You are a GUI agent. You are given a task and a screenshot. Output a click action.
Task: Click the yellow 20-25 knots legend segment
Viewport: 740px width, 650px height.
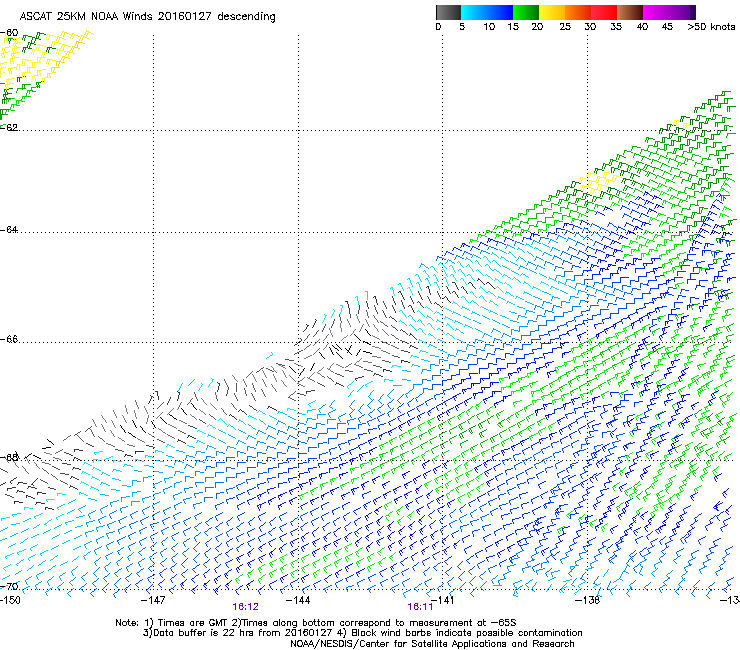click(552, 12)
